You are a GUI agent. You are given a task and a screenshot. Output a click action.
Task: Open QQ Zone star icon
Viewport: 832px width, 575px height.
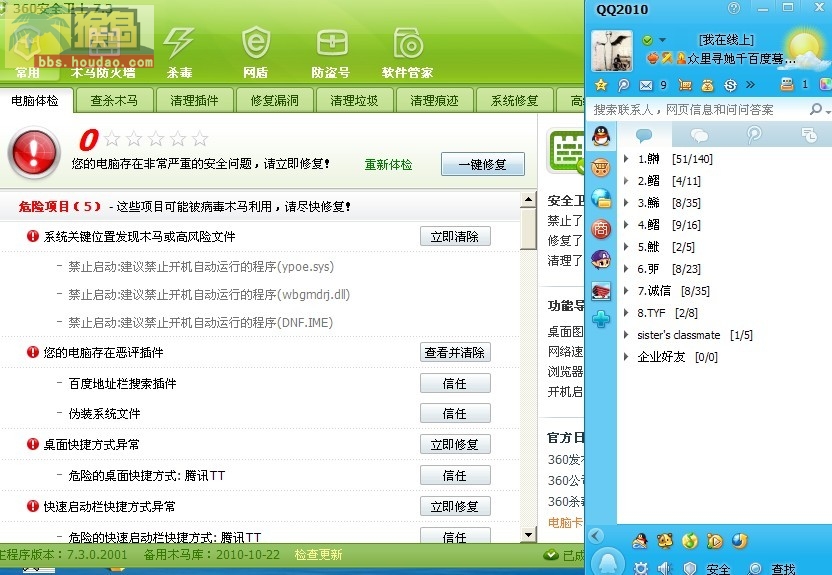pyautogui.click(x=601, y=85)
